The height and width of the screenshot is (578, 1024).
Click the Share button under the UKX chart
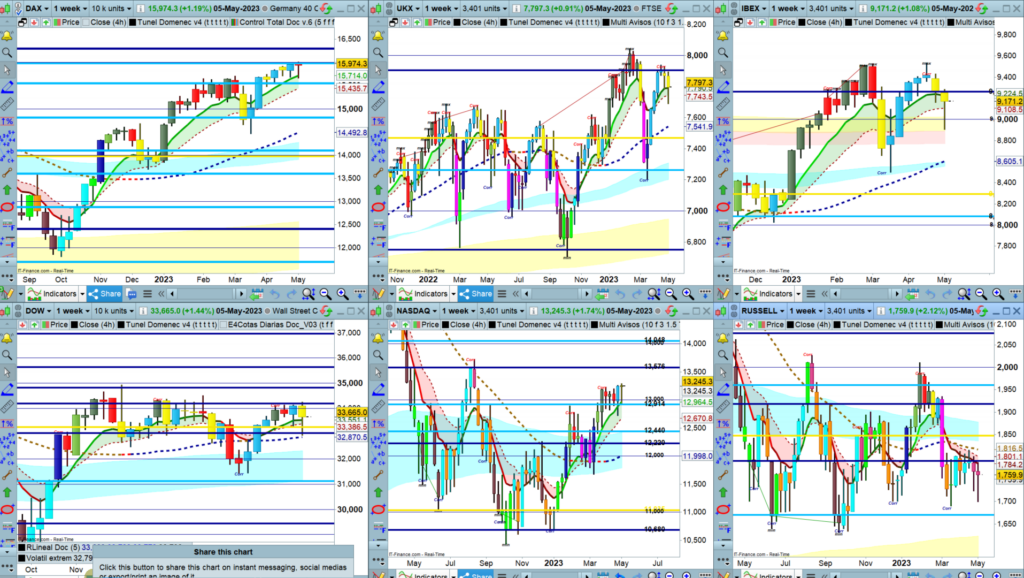point(474,294)
